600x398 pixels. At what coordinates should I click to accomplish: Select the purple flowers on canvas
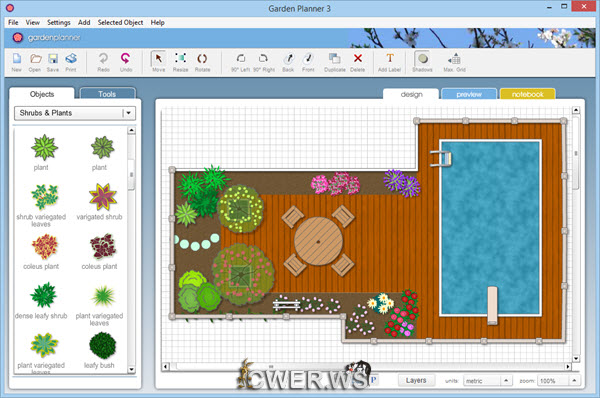402,183
